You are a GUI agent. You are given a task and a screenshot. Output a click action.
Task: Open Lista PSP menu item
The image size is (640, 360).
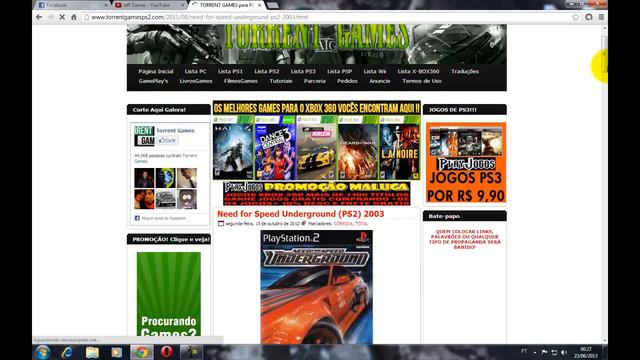(x=339, y=71)
